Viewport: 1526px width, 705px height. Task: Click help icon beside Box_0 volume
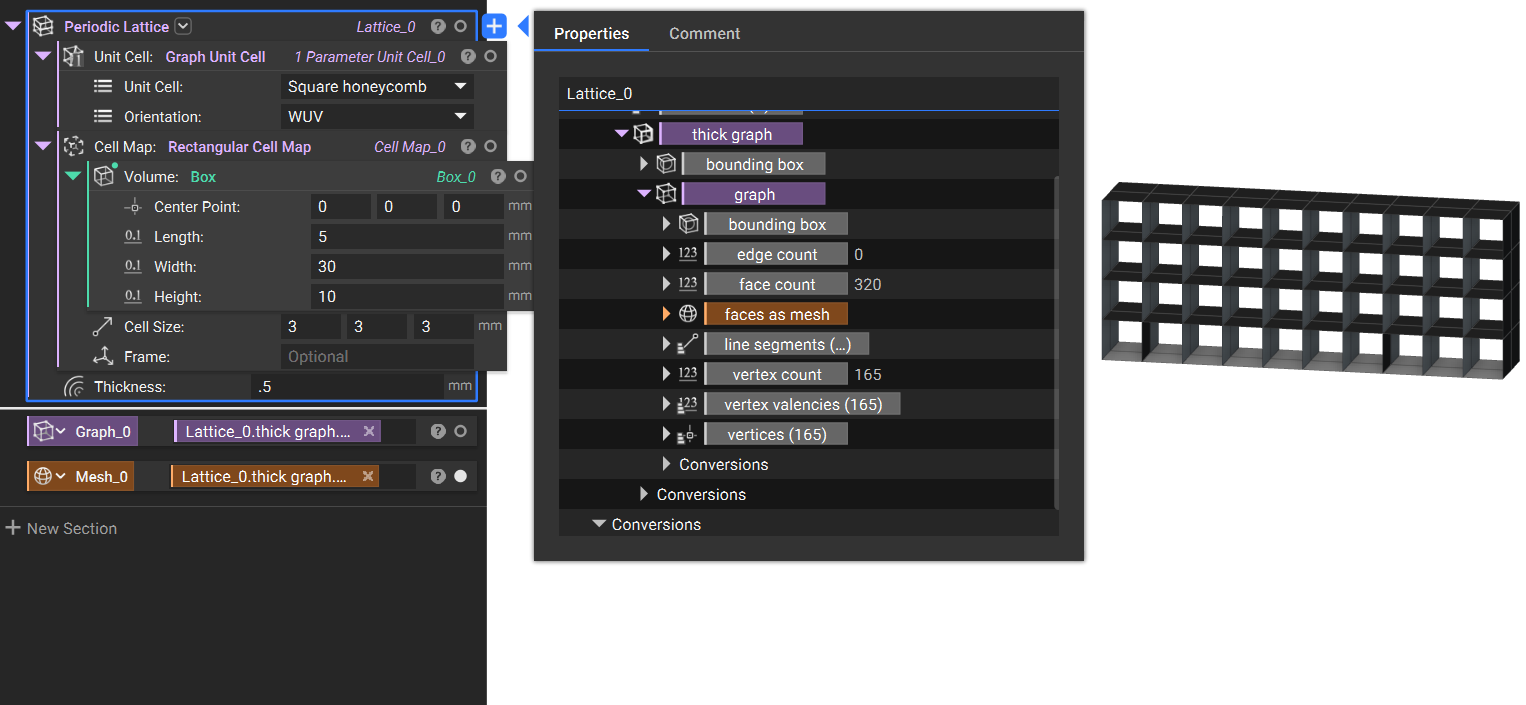coord(498,177)
